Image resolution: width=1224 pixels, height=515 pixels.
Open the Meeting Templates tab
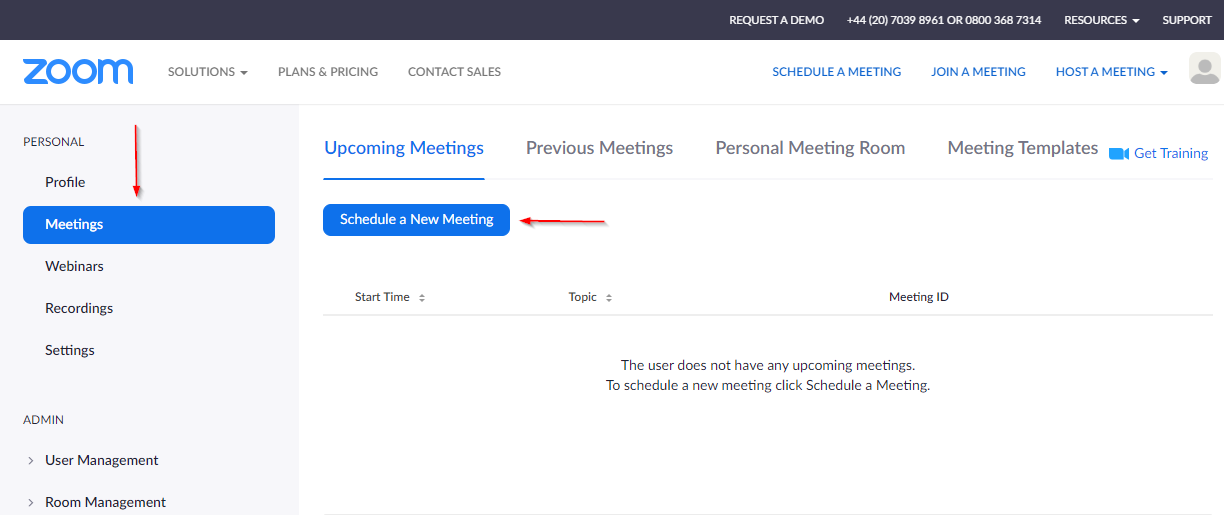[x=1022, y=148]
